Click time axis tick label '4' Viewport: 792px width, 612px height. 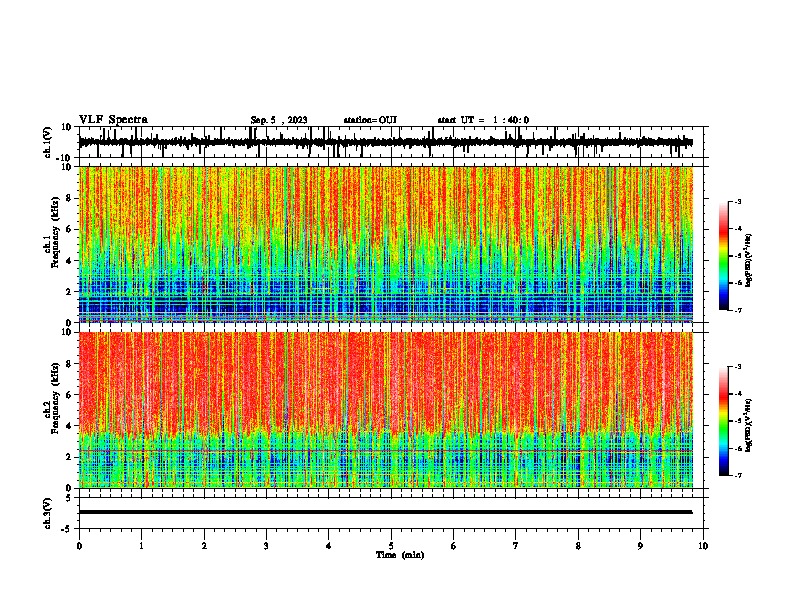328,546
